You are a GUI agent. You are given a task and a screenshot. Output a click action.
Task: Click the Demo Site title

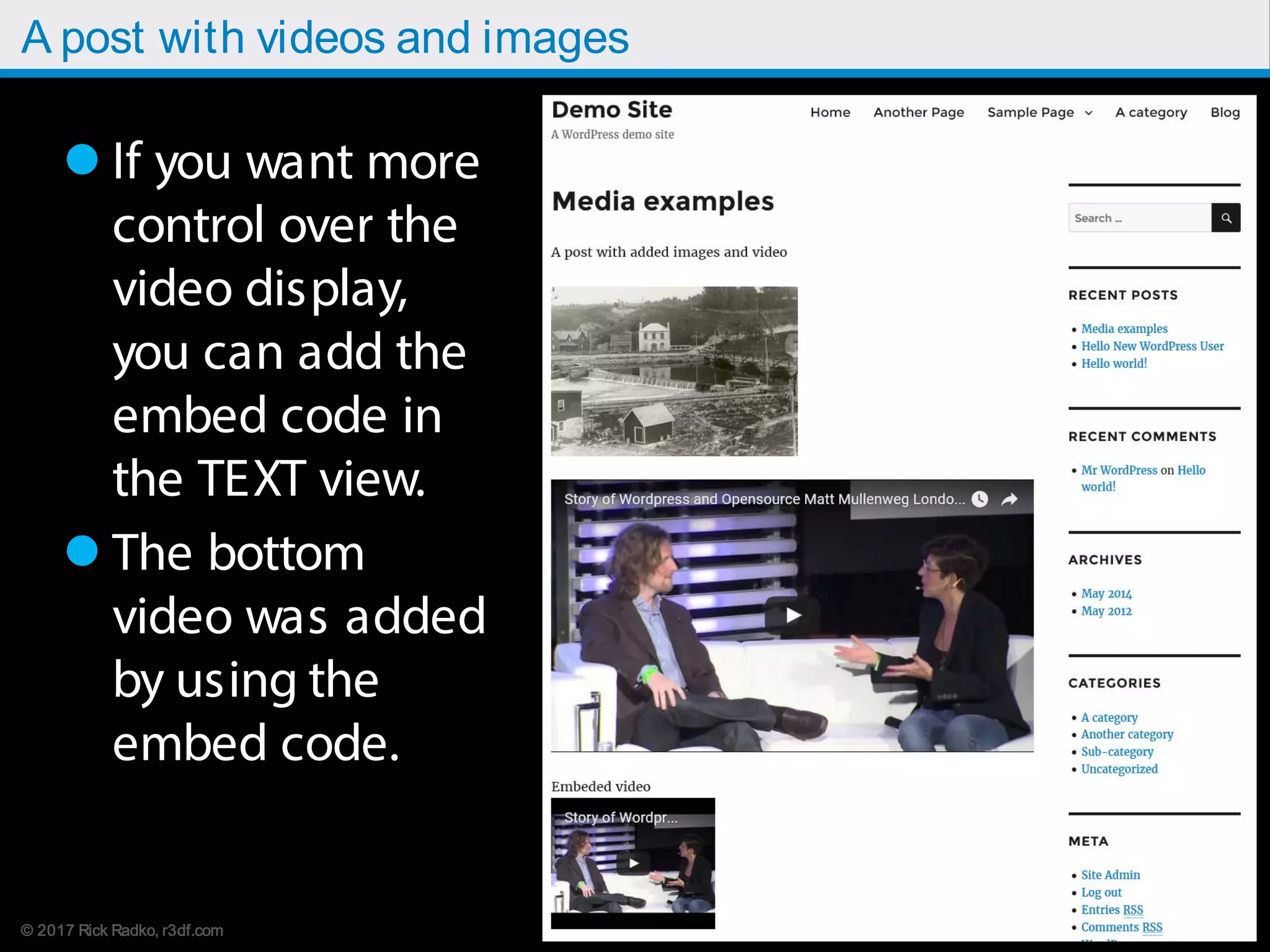pyautogui.click(x=611, y=110)
